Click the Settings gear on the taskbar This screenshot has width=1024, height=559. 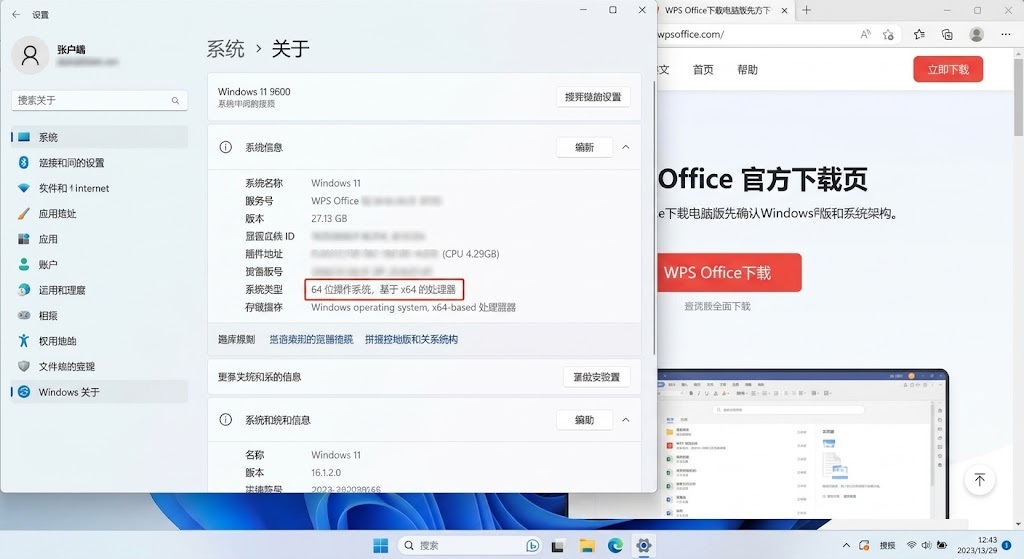click(x=644, y=545)
